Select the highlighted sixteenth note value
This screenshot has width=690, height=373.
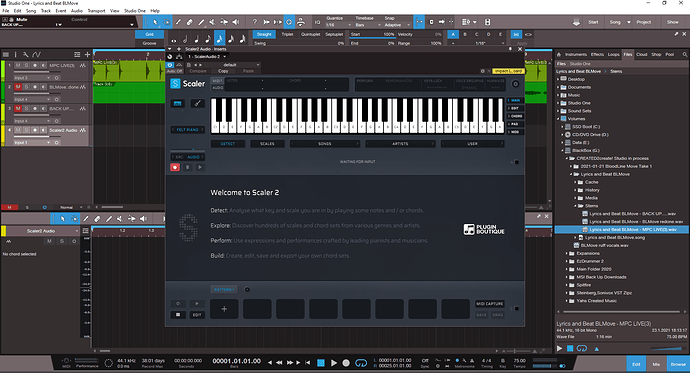tap(219, 39)
